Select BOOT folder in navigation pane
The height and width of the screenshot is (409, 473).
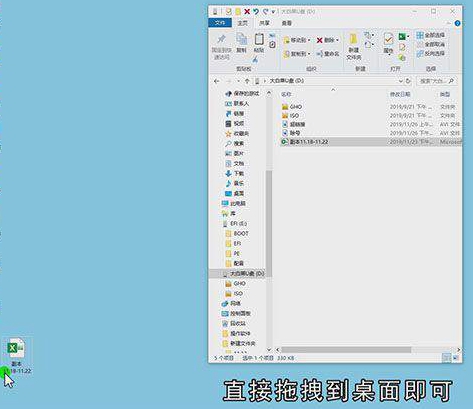(237, 234)
